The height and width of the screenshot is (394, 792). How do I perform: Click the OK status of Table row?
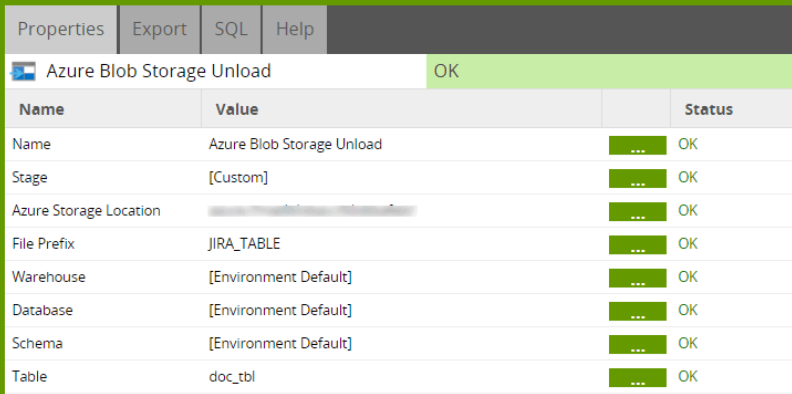pyautogui.click(x=688, y=377)
